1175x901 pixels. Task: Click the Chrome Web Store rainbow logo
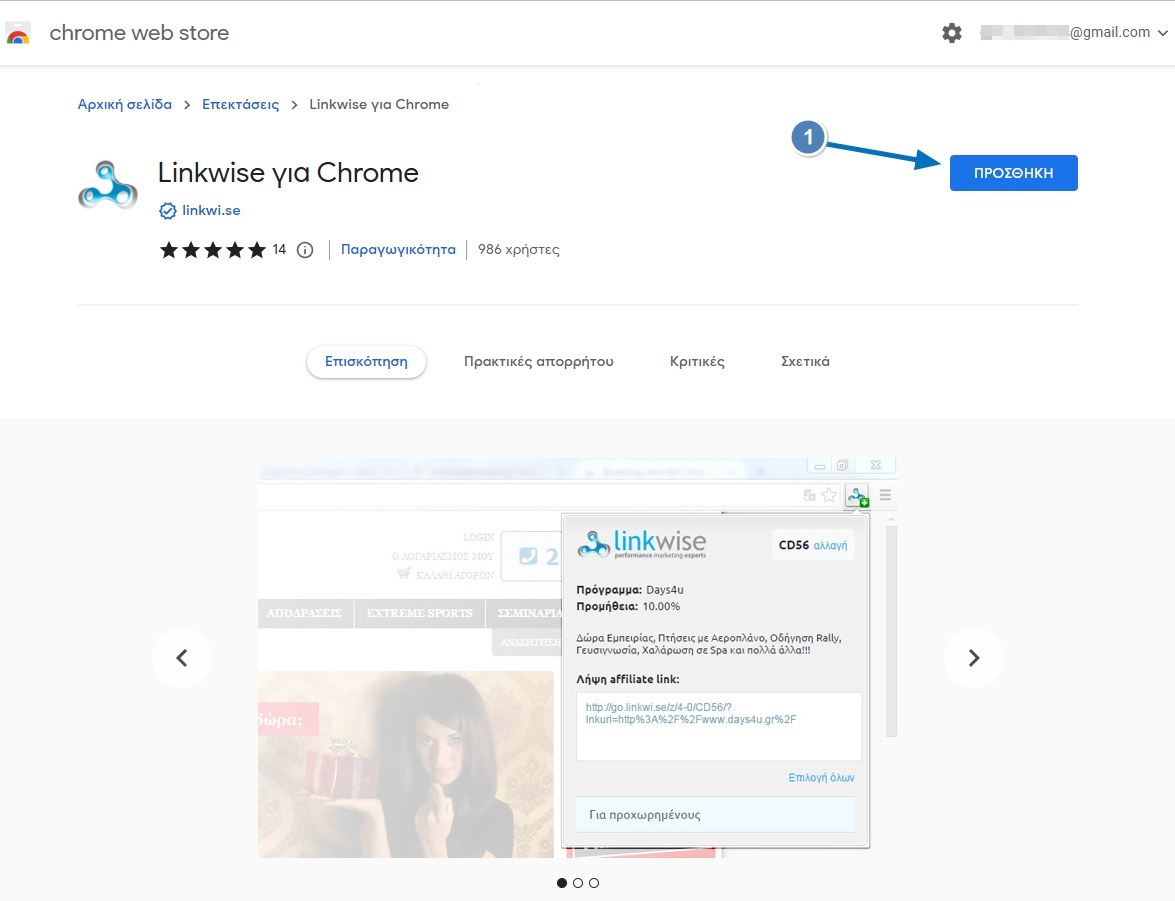pyautogui.click(x=18, y=33)
